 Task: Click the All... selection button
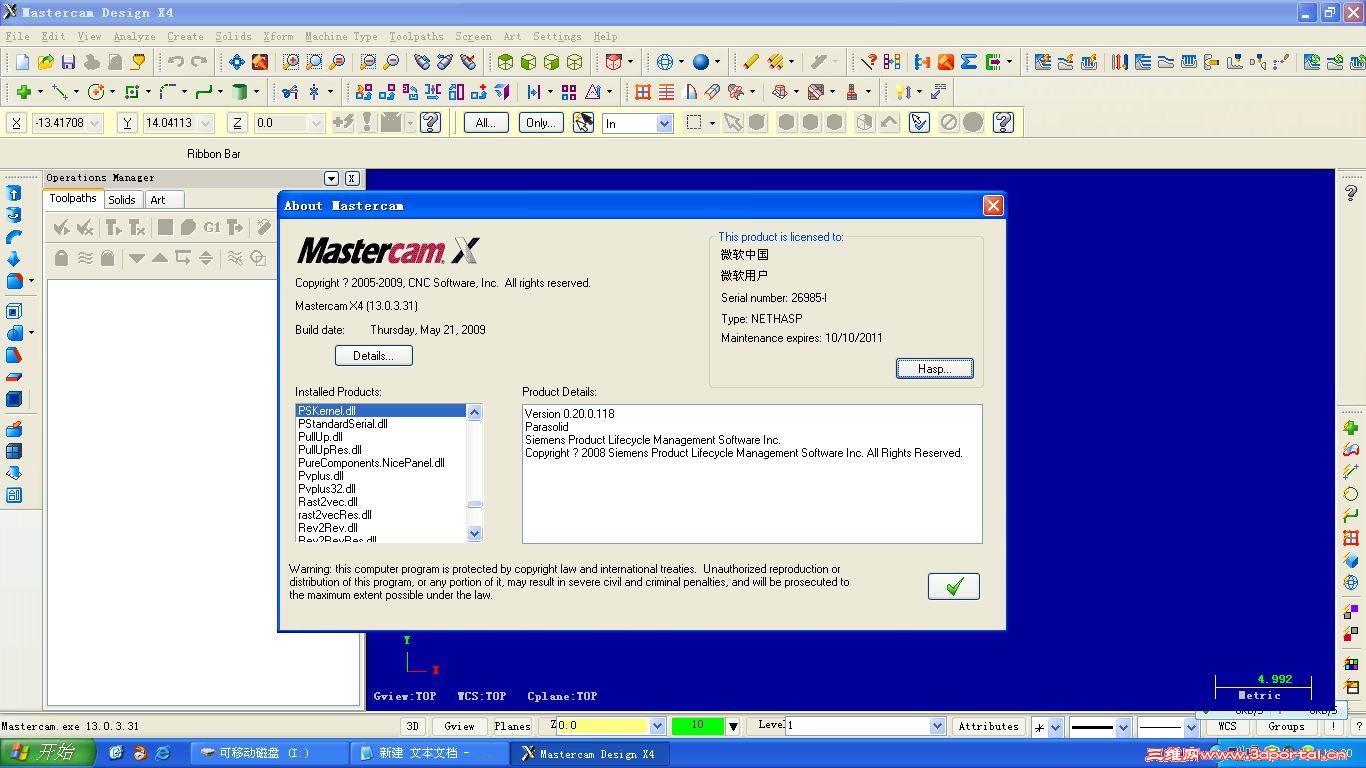[486, 123]
